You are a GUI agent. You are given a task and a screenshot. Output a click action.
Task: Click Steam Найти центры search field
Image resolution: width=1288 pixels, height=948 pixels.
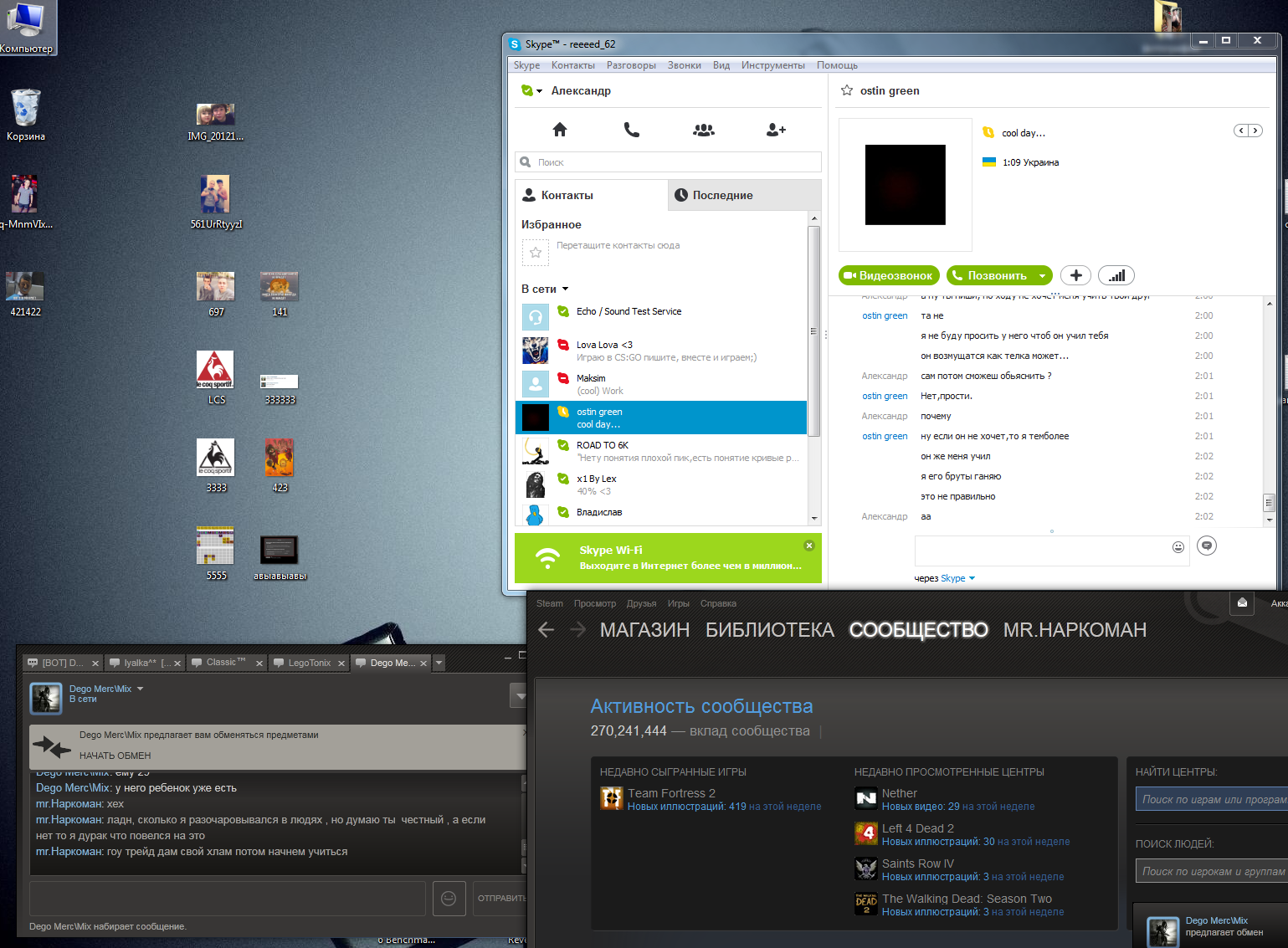pos(1211,799)
